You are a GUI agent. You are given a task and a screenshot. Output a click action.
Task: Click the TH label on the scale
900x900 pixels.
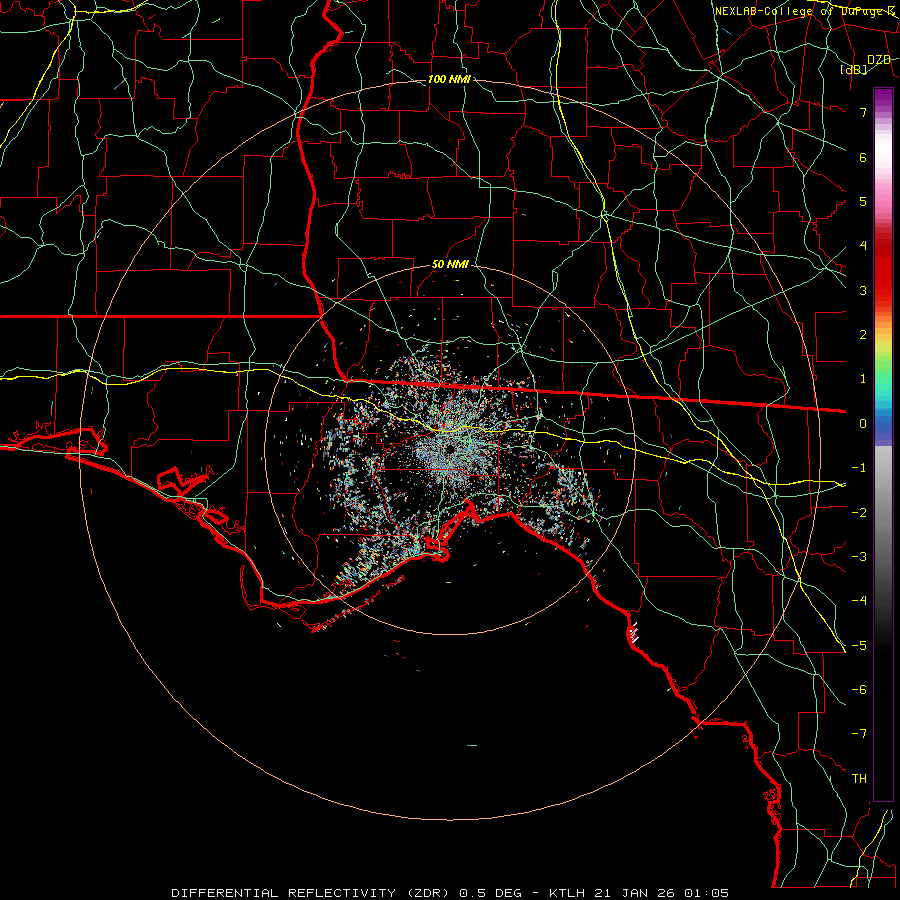tap(859, 779)
